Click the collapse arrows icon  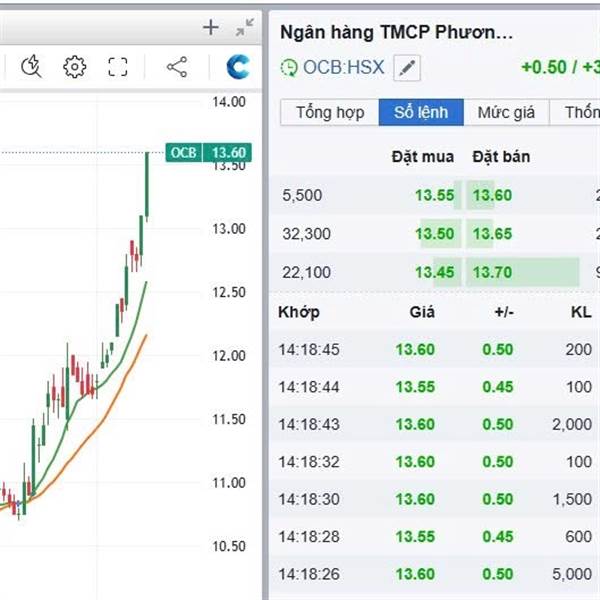tap(245, 28)
